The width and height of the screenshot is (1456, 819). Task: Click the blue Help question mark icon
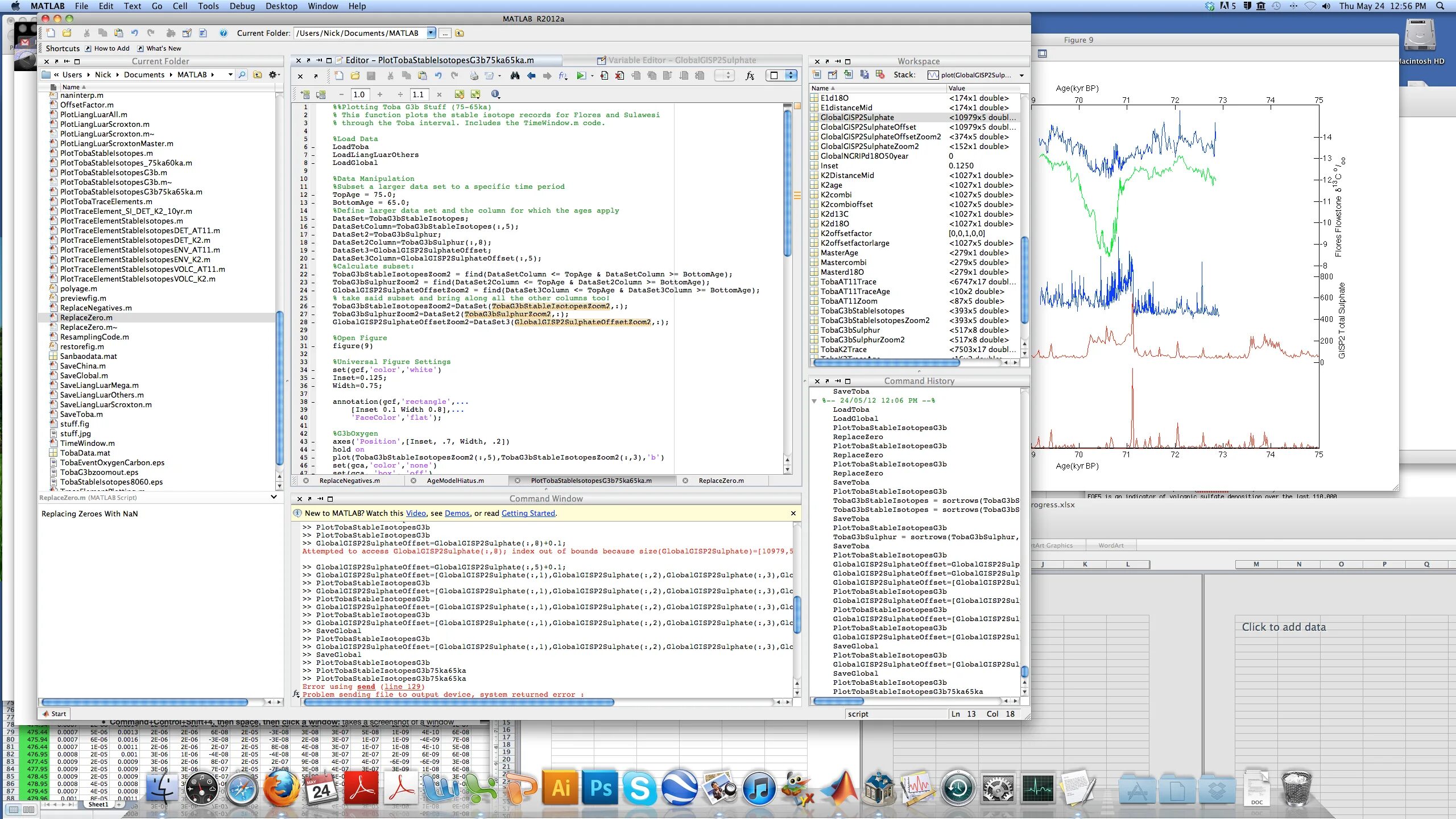point(224,33)
